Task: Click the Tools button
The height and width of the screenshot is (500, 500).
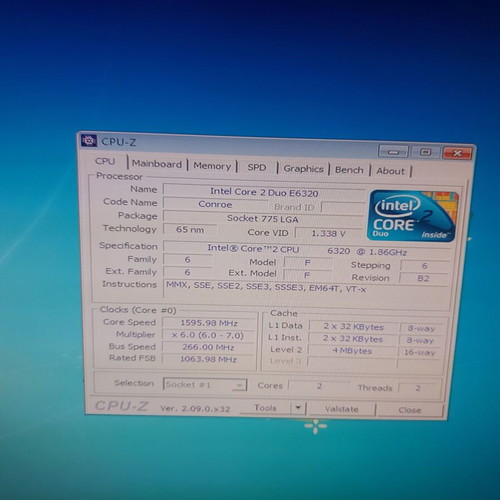Action: 265,407
